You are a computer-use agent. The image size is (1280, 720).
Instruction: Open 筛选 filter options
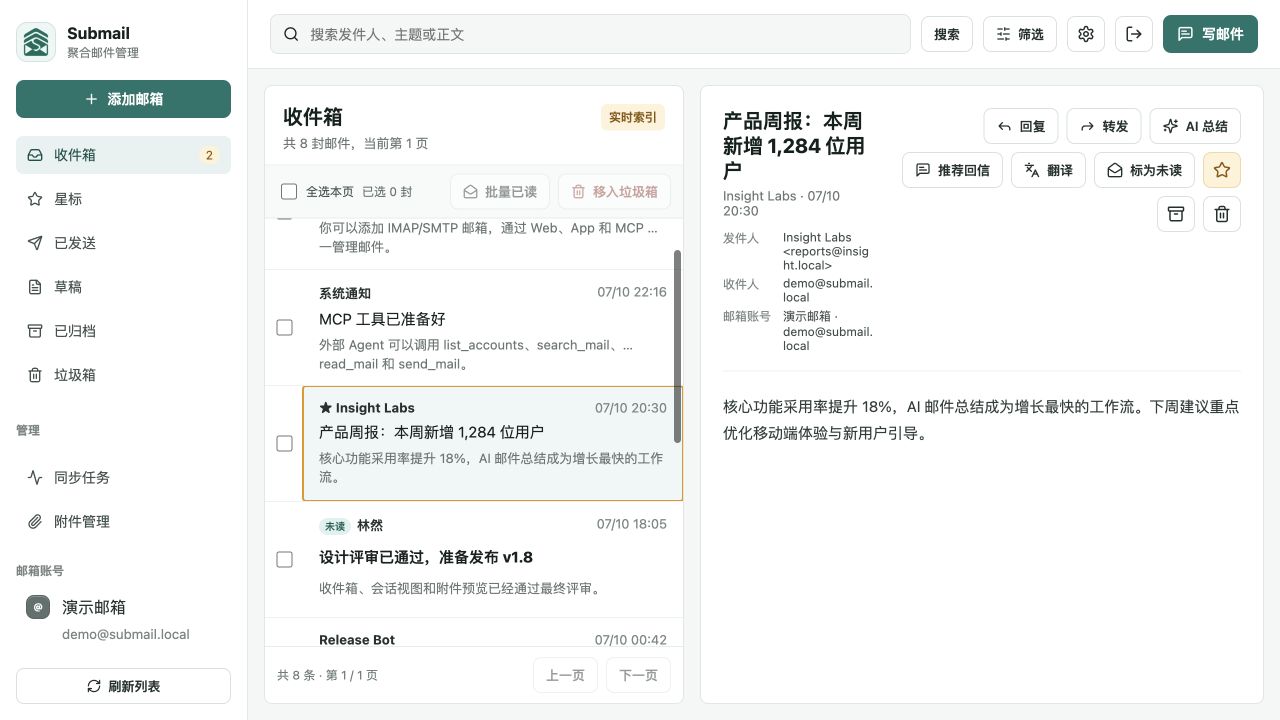(1020, 34)
